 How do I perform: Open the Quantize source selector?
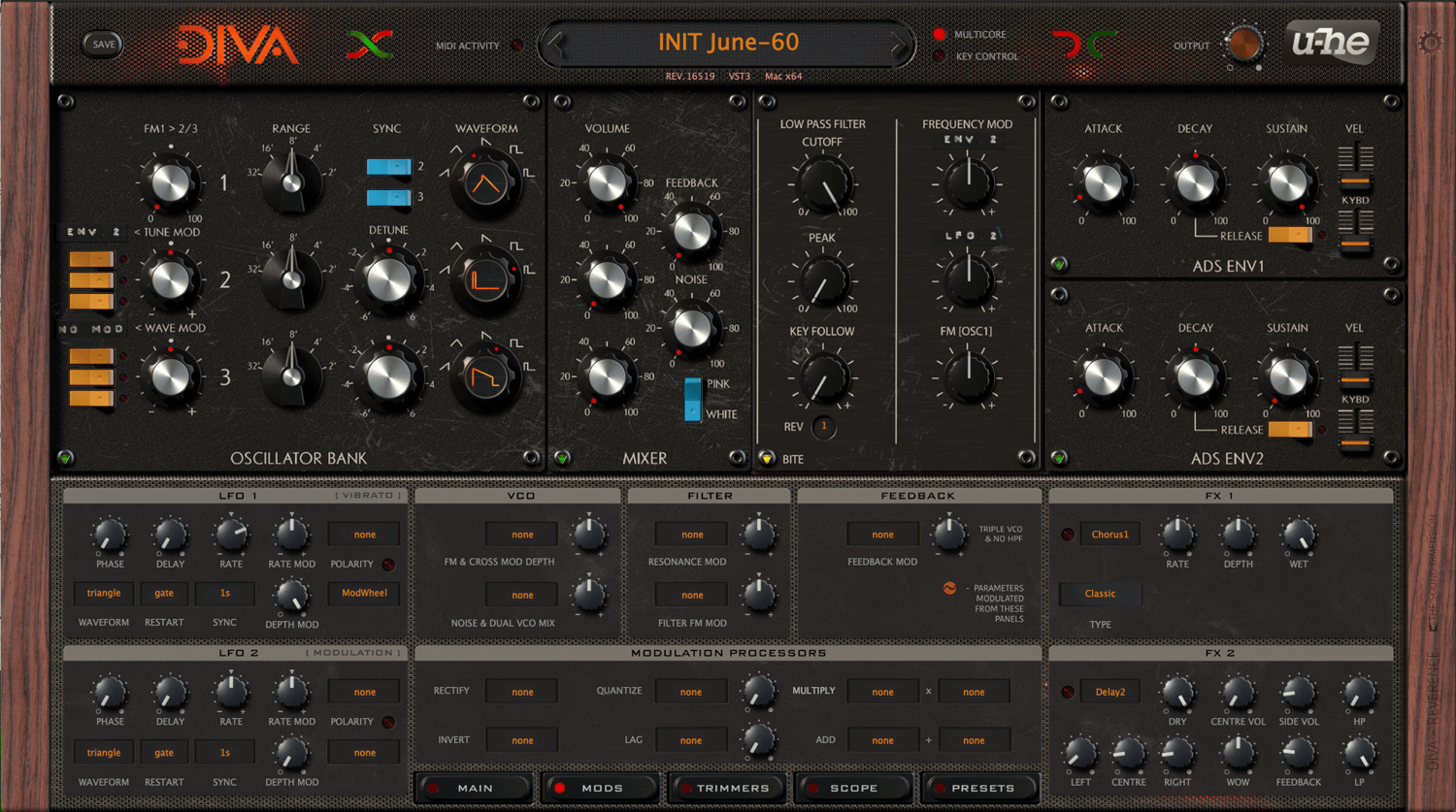click(691, 692)
